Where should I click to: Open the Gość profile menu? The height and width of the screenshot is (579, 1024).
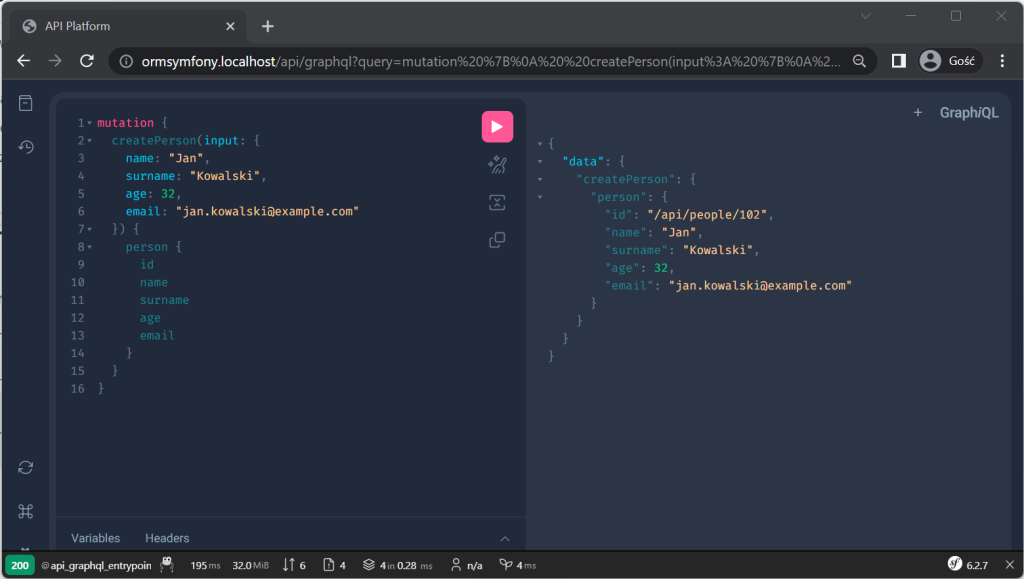950,61
